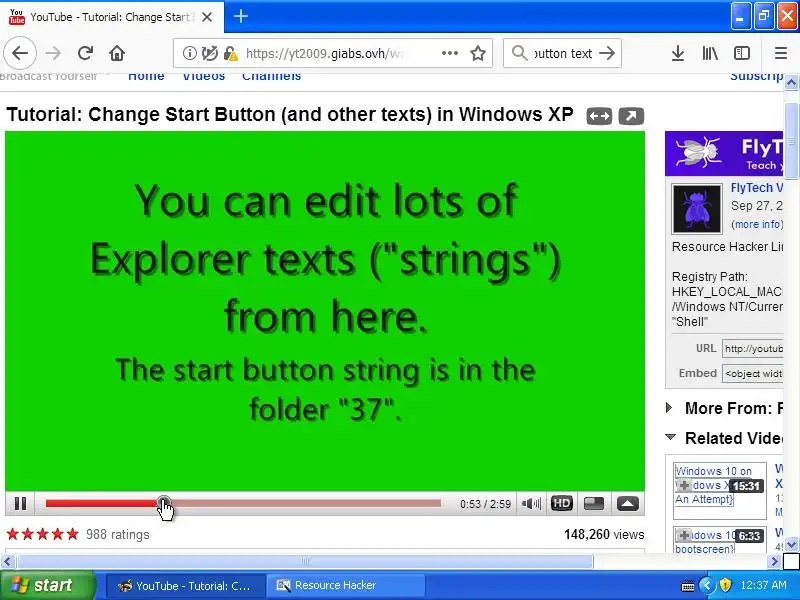Pop out the video with arrow icon
The height and width of the screenshot is (600, 800).
coord(631,116)
